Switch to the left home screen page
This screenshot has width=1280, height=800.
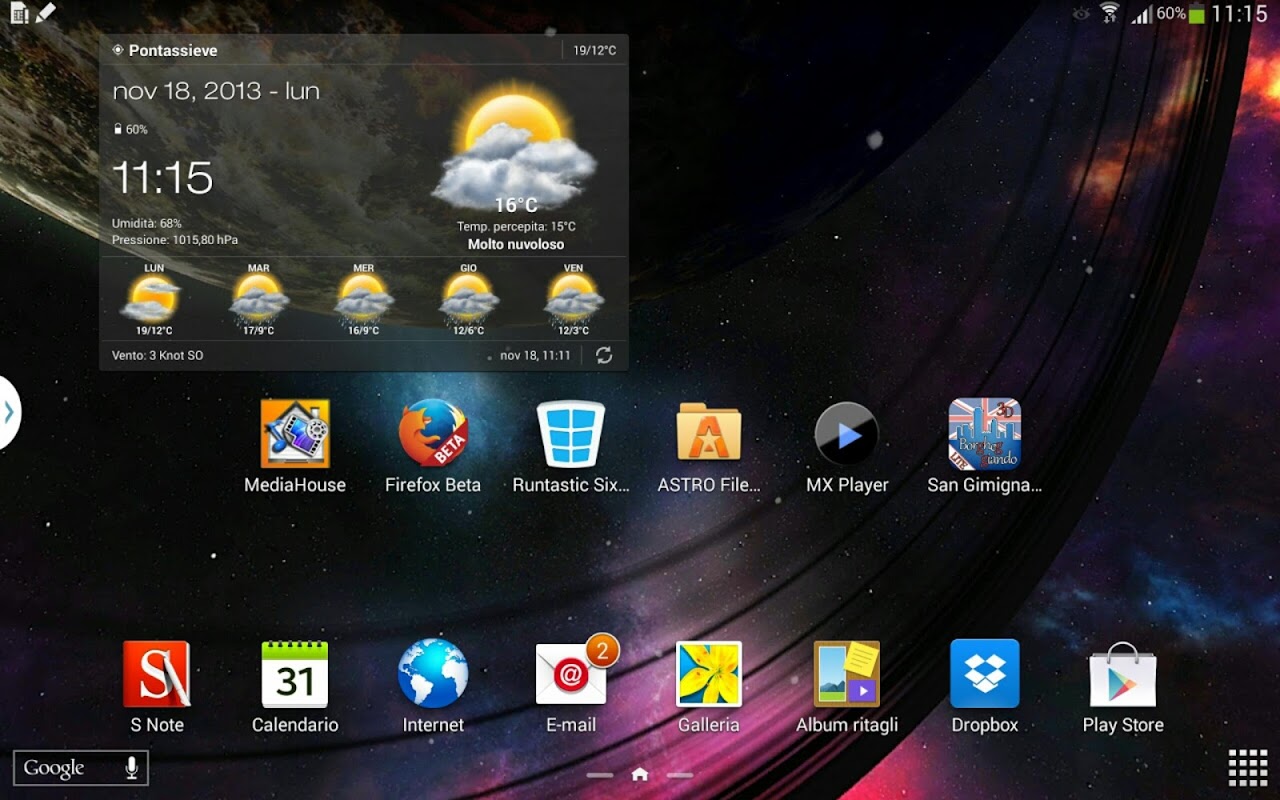(x=600, y=775)
